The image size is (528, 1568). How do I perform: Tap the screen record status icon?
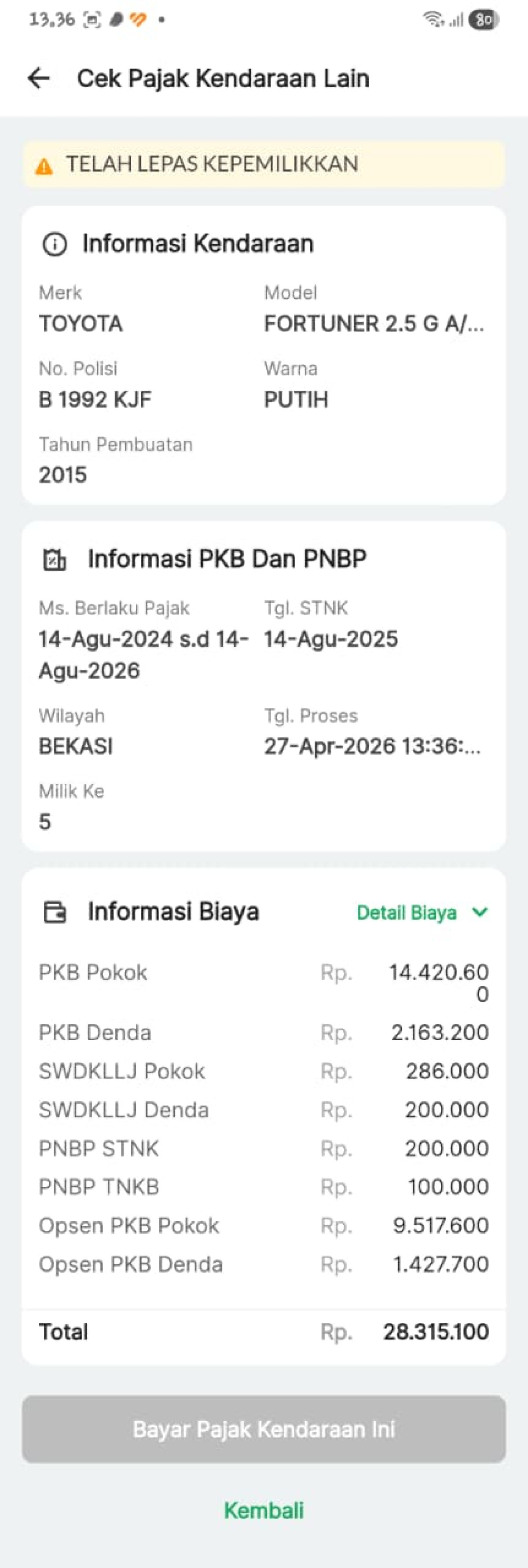(92, 20)
